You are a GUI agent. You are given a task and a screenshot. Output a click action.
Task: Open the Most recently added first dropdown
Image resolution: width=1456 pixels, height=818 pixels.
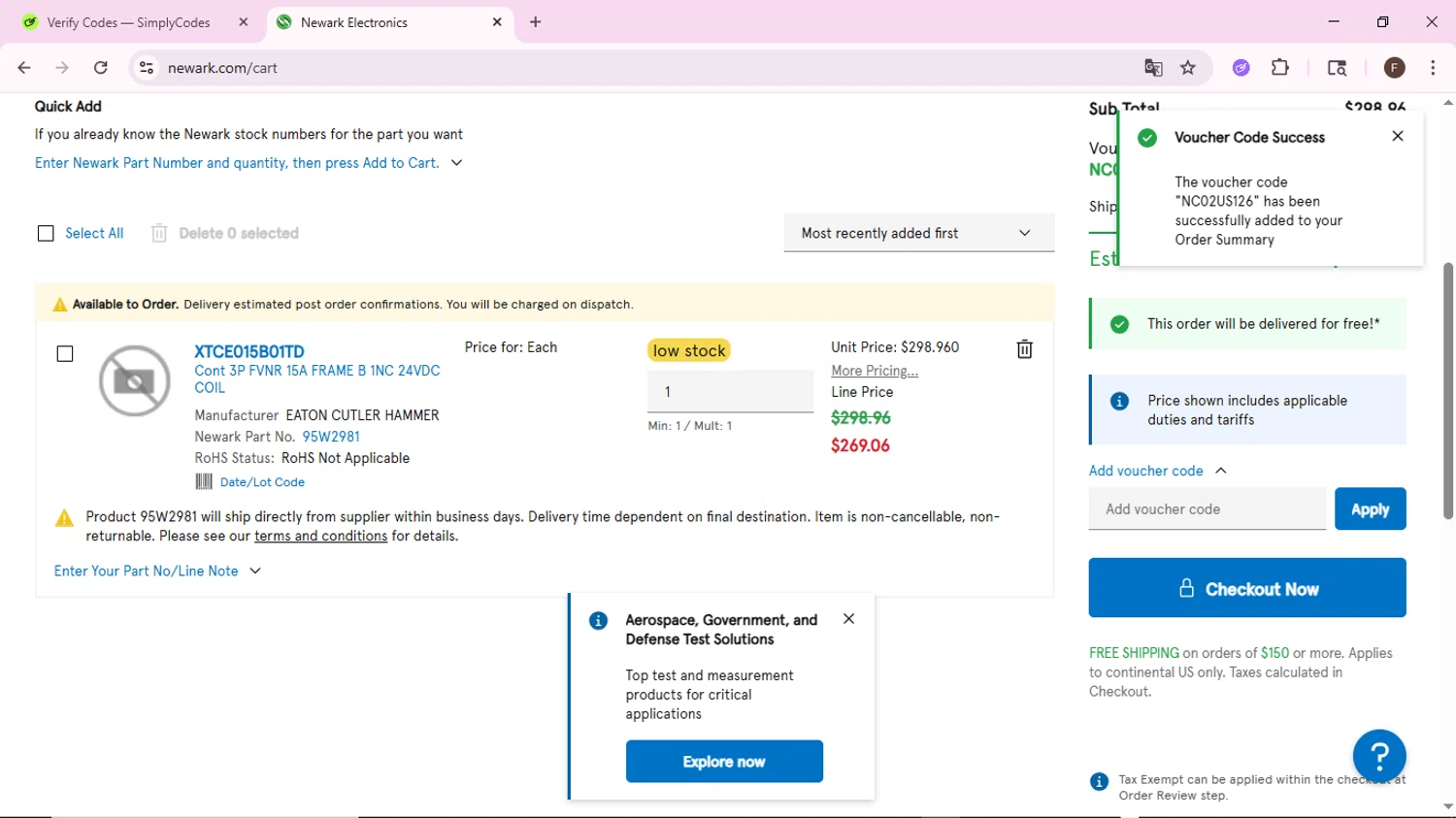click(x=918, y=233)
